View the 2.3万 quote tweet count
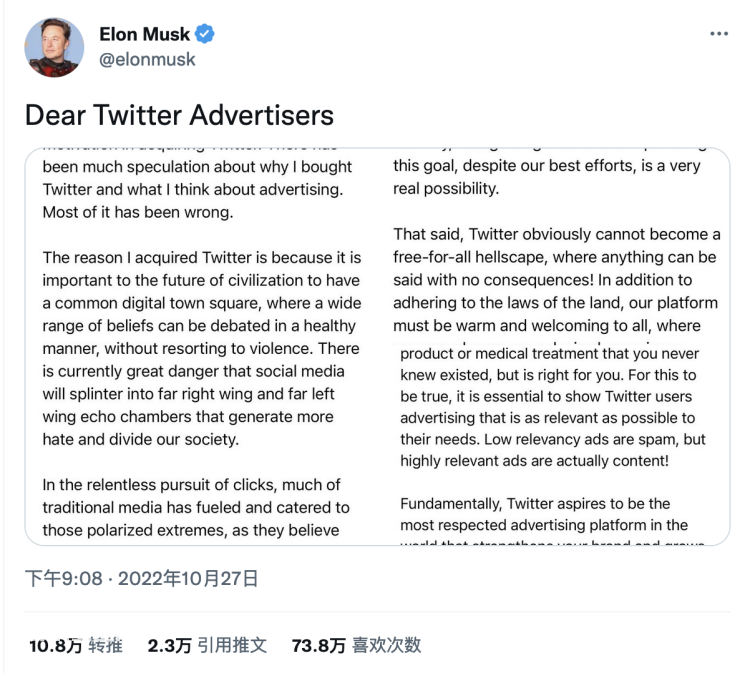This screenshot has height=673, width=750. [x=169, y=645]
